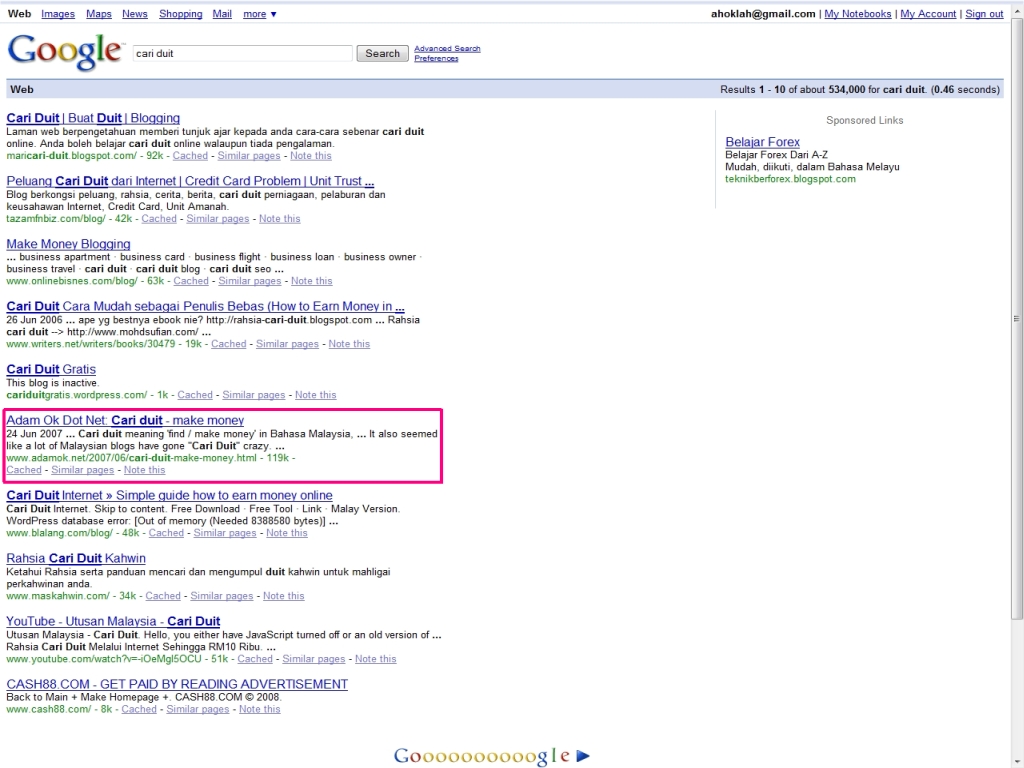Open My Notebooks link

[857, 14]
